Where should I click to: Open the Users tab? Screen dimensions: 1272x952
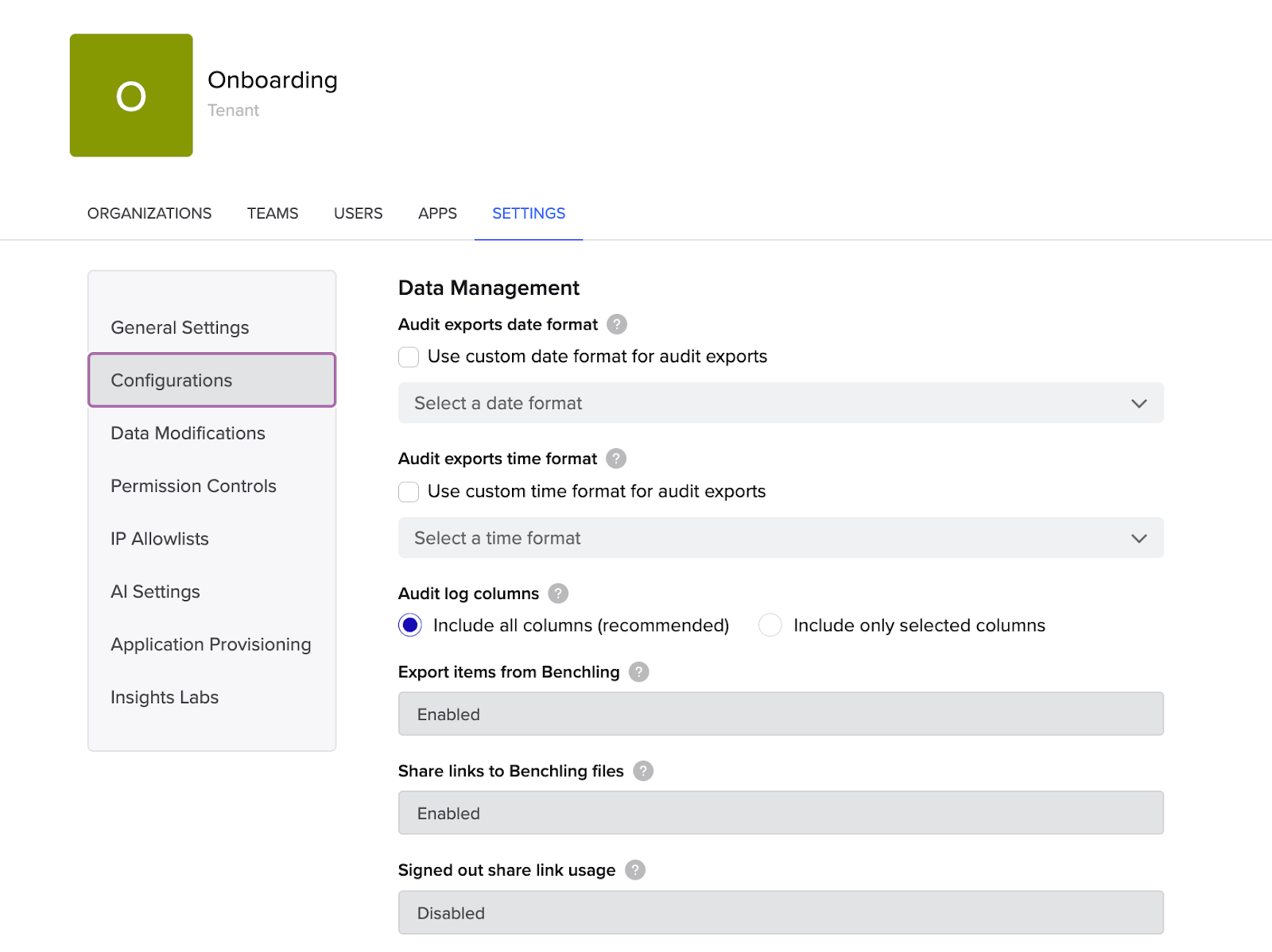tap(358, 214)
